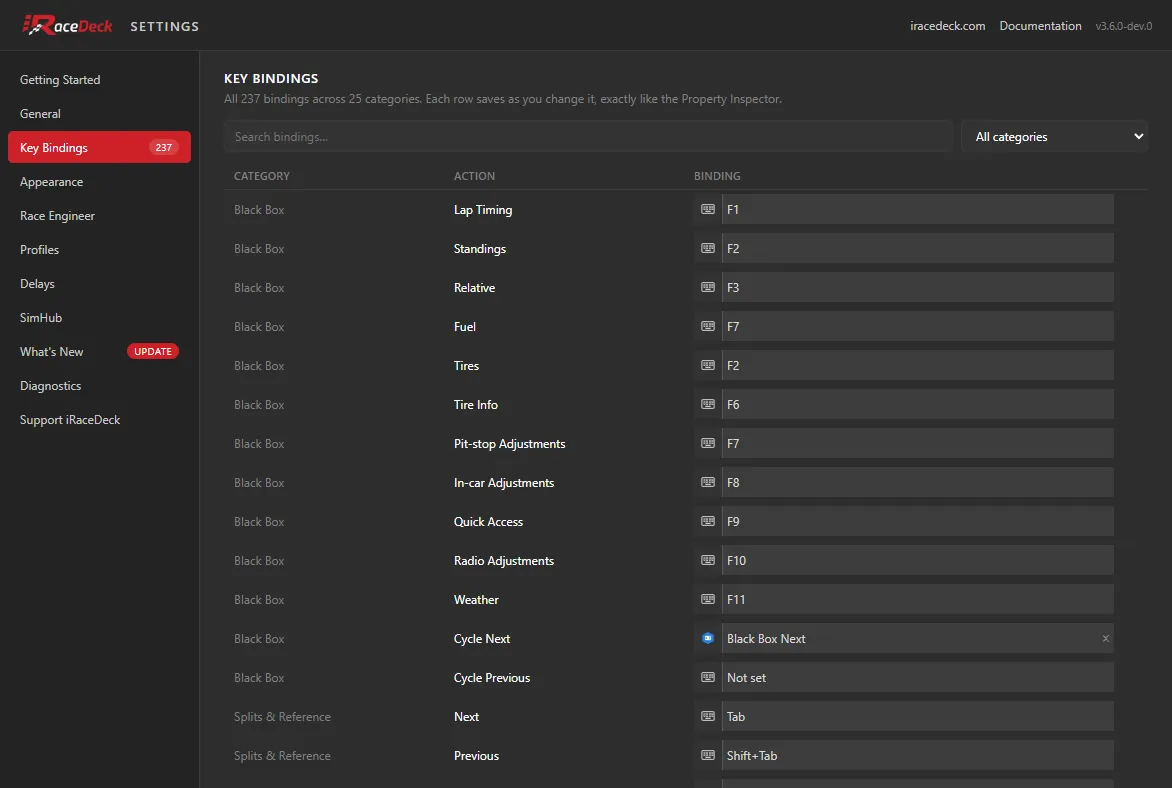This screenshot has height=788, width=1172.
Task: Click the F2 binding field for Standings
Action: [917, 248]
